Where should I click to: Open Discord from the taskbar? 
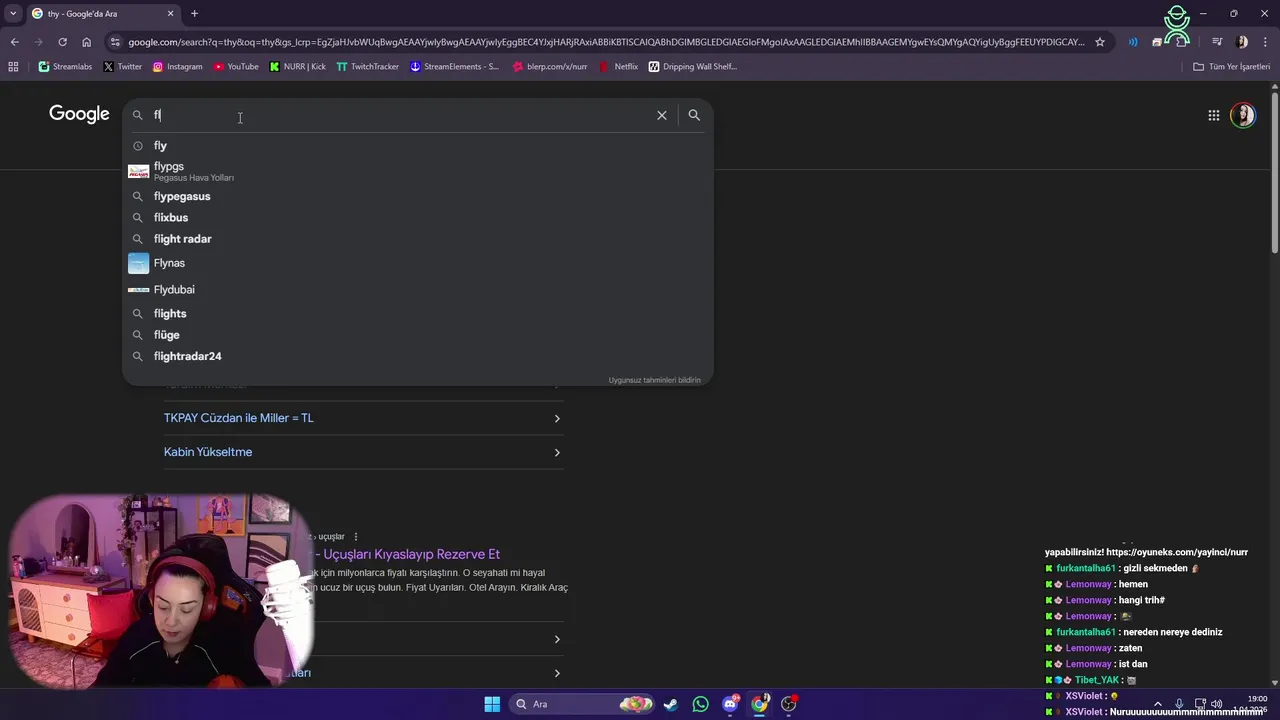730,704
